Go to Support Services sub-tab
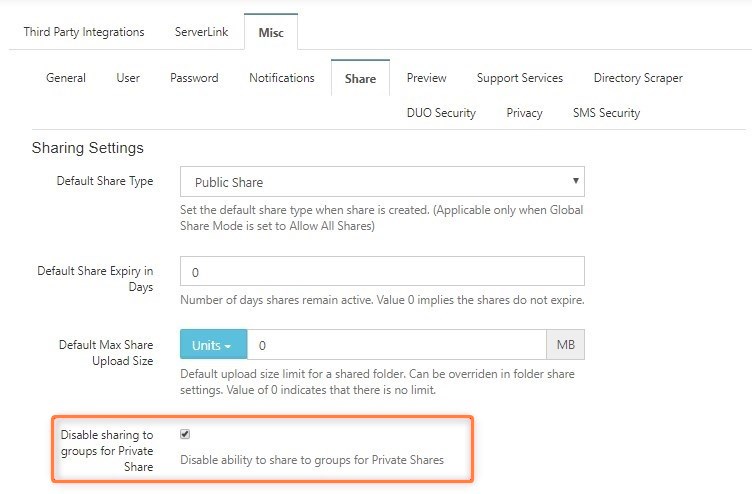The height and width of the screenshot is (494, 752). [x=520, y=78]
